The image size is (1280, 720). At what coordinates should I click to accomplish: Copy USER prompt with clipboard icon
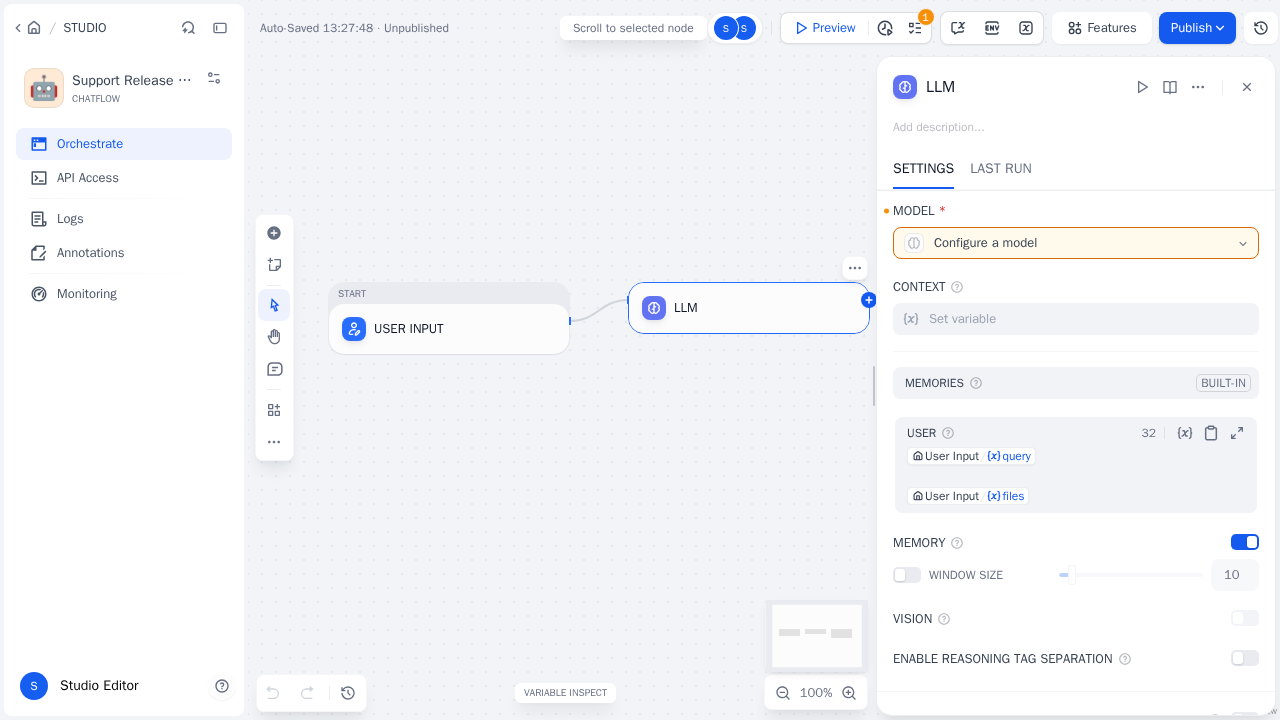[x=1211, y=433]
